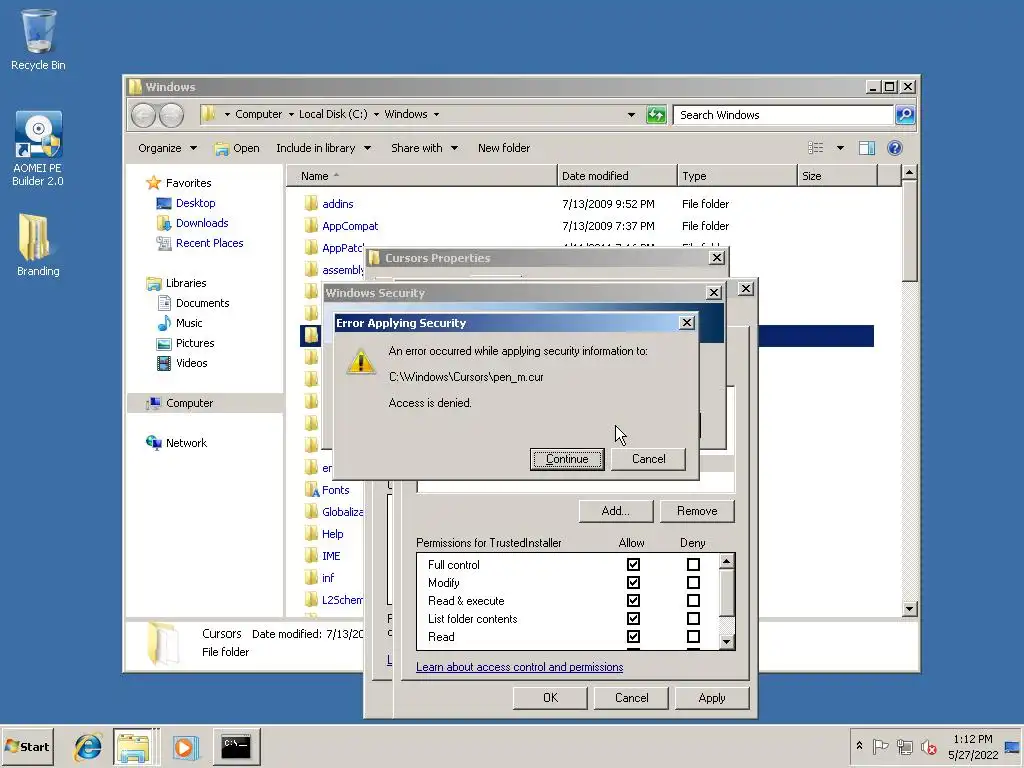Toggle Deny List folder contents checkbox
This screenshot has width=1024, height=768.
pyautogui.click(x=693, y=618)
